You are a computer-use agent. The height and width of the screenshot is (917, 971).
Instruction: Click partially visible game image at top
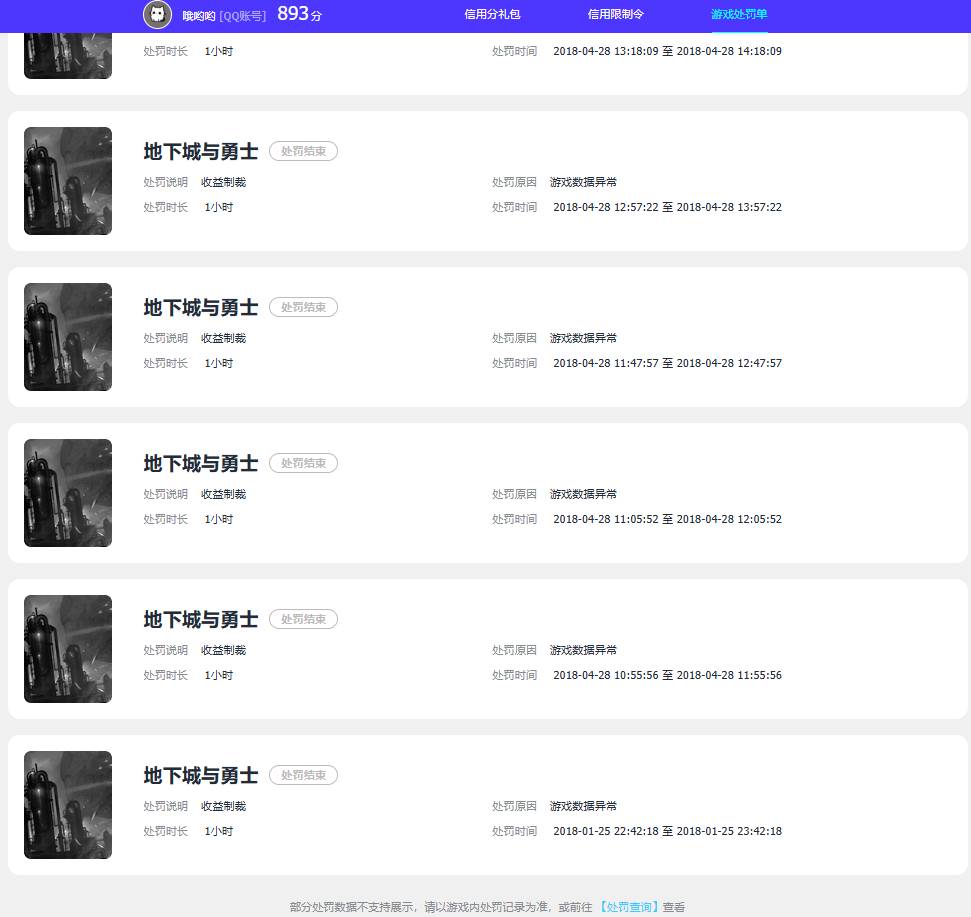point(68,55)
